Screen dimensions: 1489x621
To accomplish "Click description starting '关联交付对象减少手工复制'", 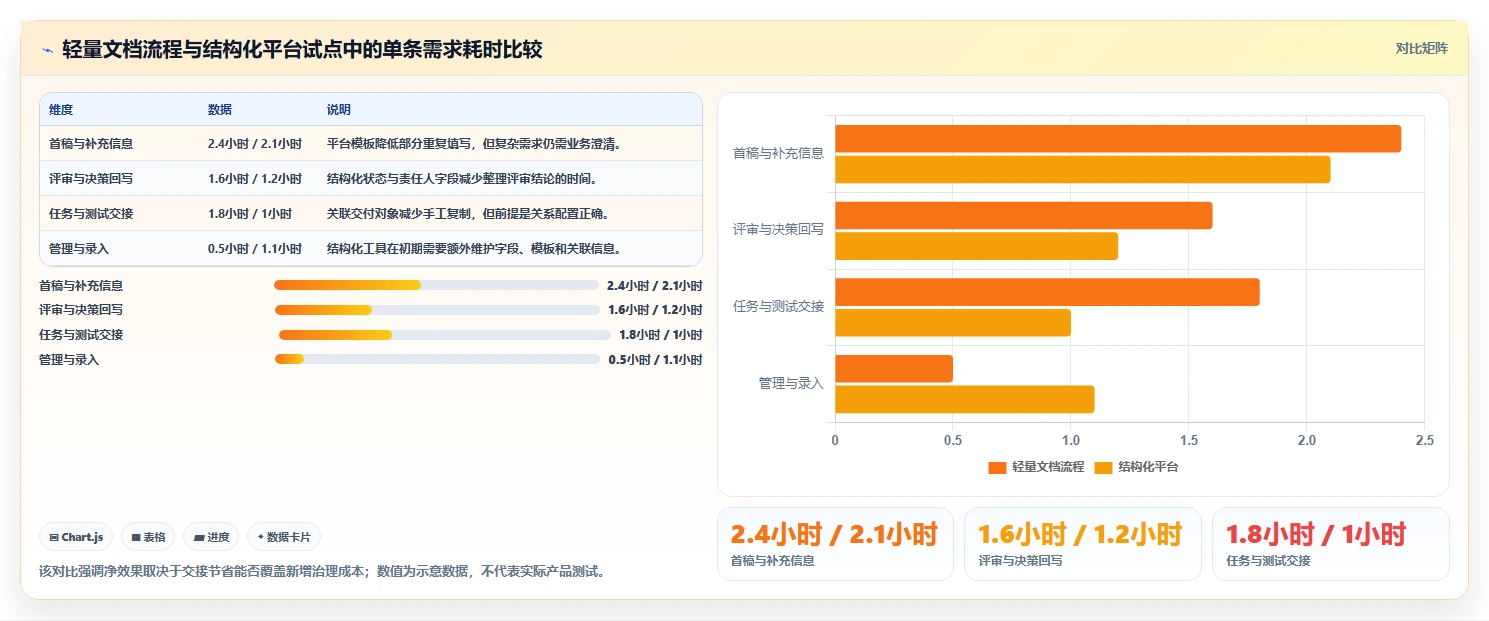I will [x=468, y=214].
